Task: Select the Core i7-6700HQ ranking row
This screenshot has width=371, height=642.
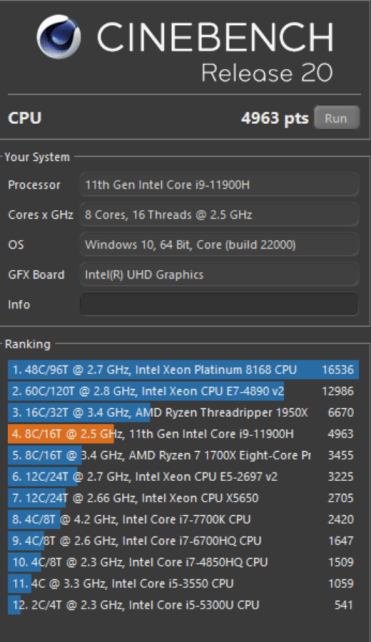Action: click(183, 540)
